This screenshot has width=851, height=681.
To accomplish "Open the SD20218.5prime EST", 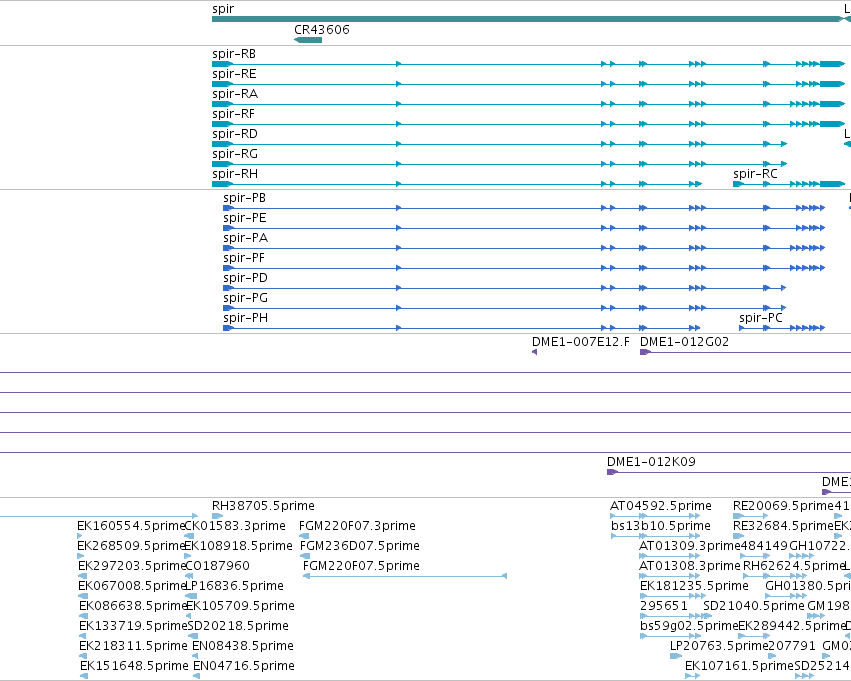I will (x=238, y=626).
